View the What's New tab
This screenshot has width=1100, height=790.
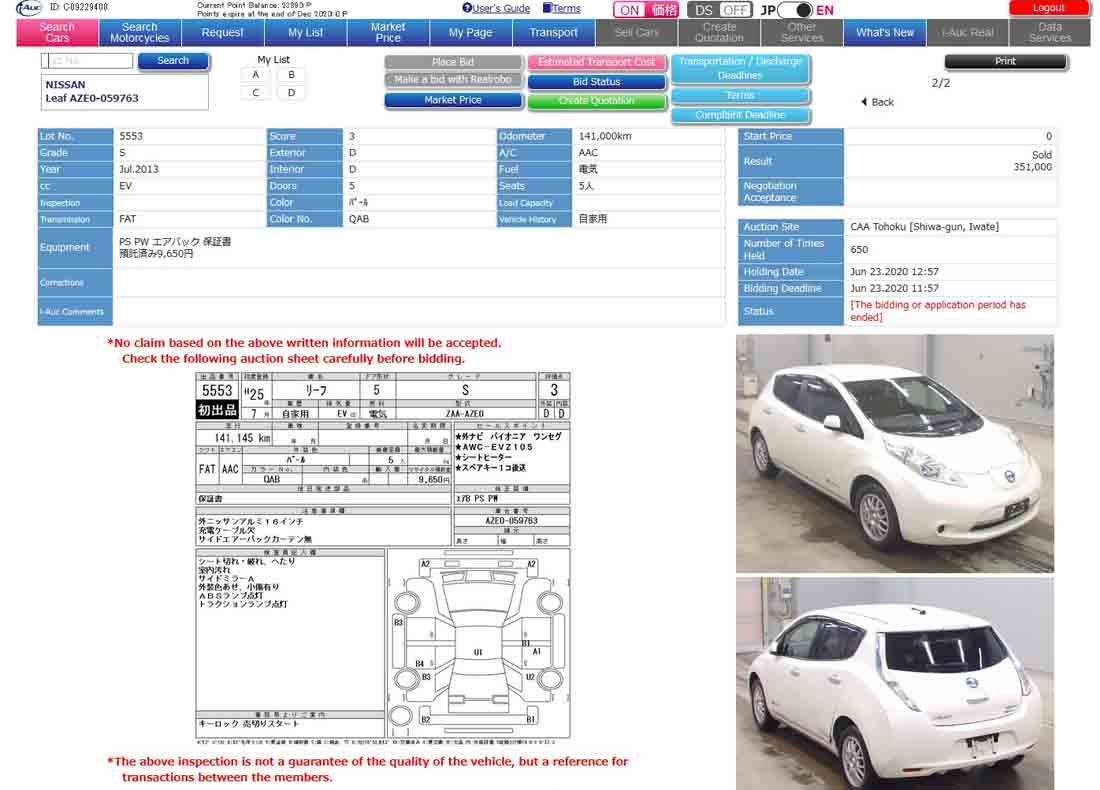[x=885, y=32]
